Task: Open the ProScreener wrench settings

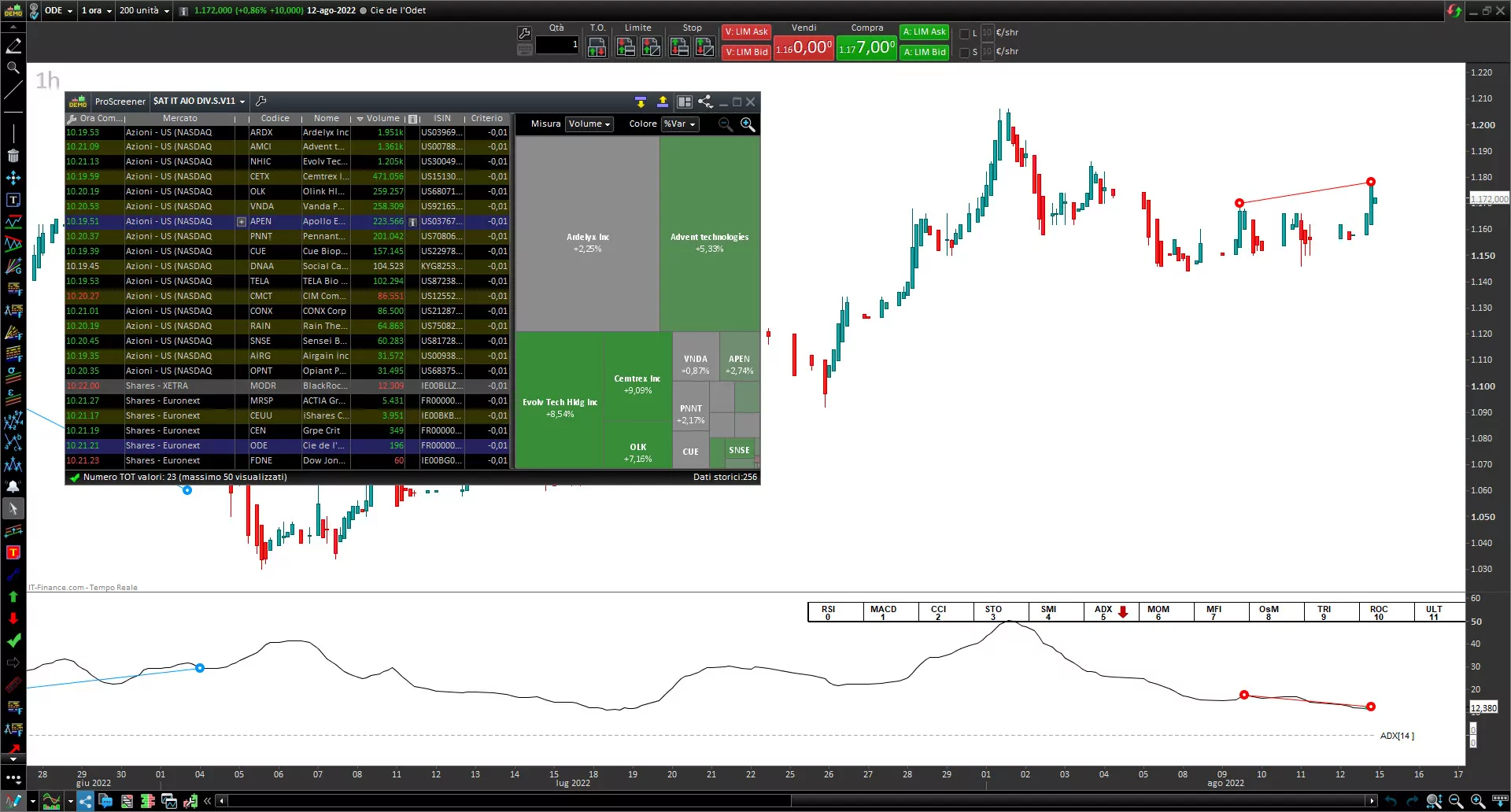Action: (x=261, y=101)
